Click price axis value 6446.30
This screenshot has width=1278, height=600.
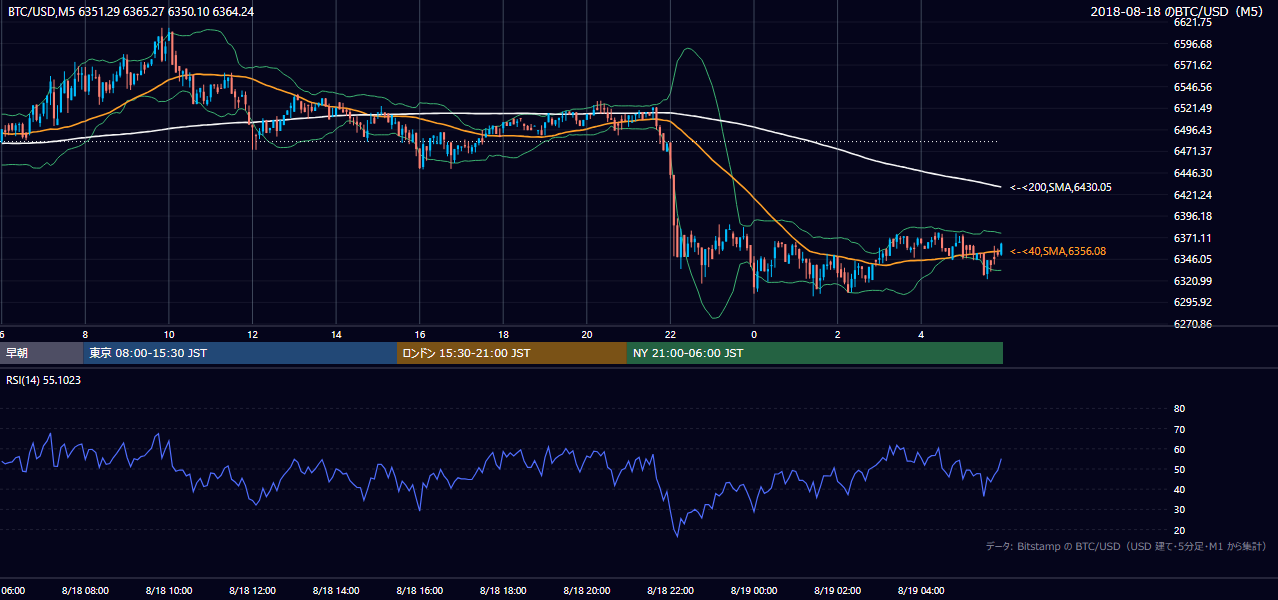[x=1194, y=173]
